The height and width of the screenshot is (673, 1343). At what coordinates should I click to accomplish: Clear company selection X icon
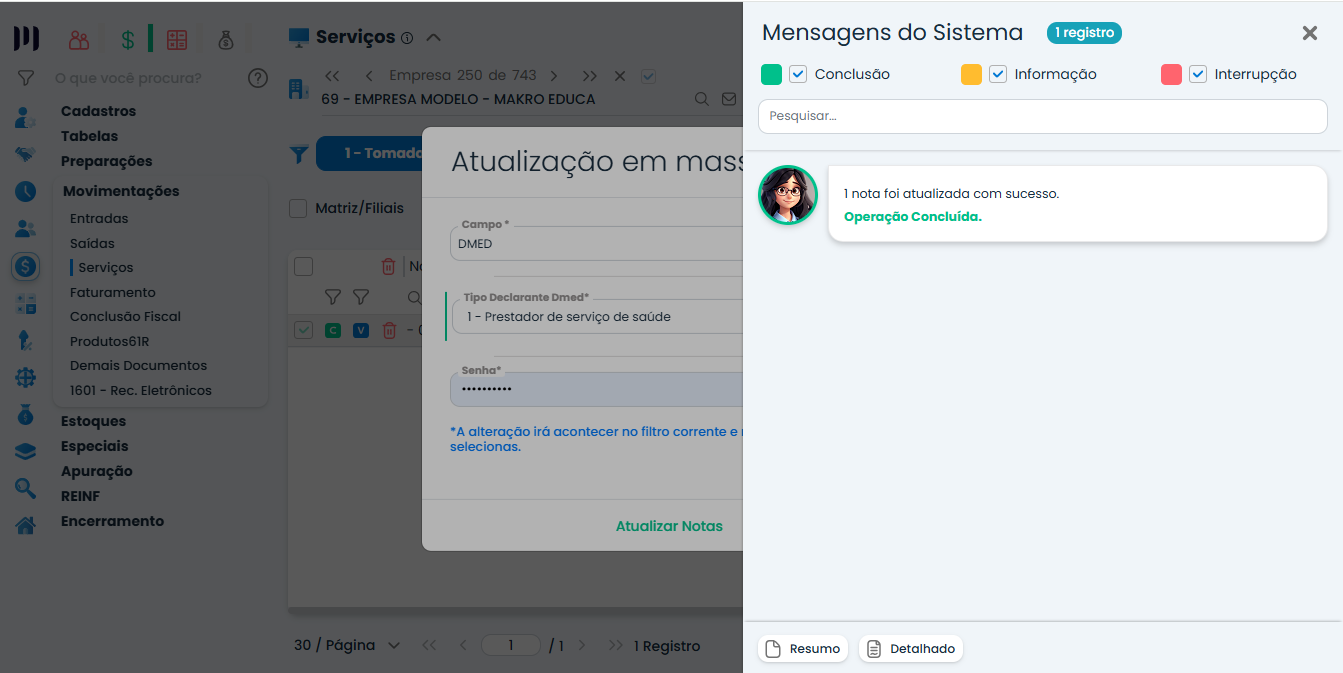pyautogui.click(x=620, y=76)
